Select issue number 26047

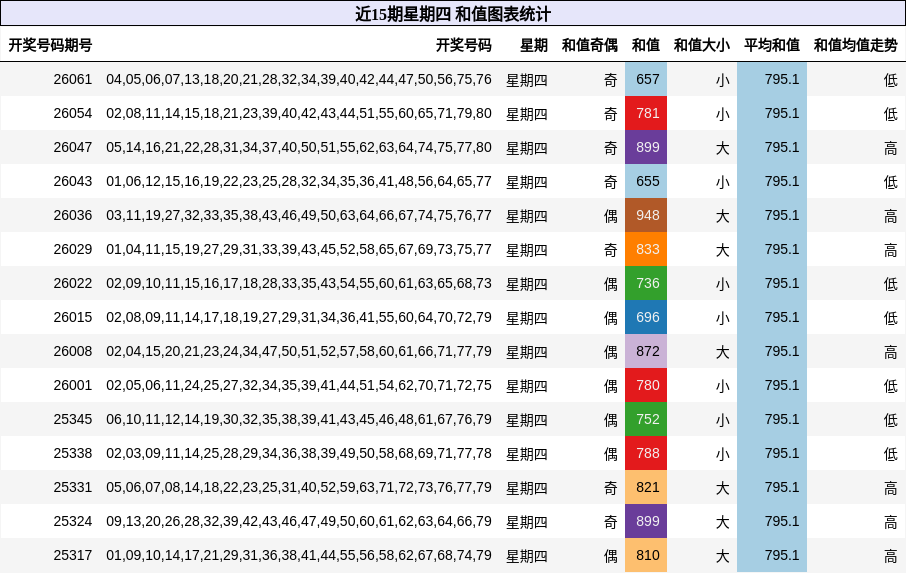[73, 147]
